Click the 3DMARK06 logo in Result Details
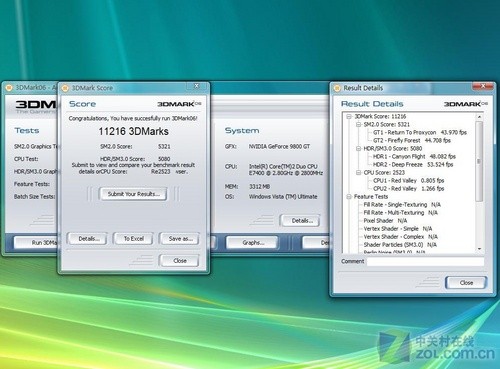Viewport: 500px width, 369px height. coord(465,104)
